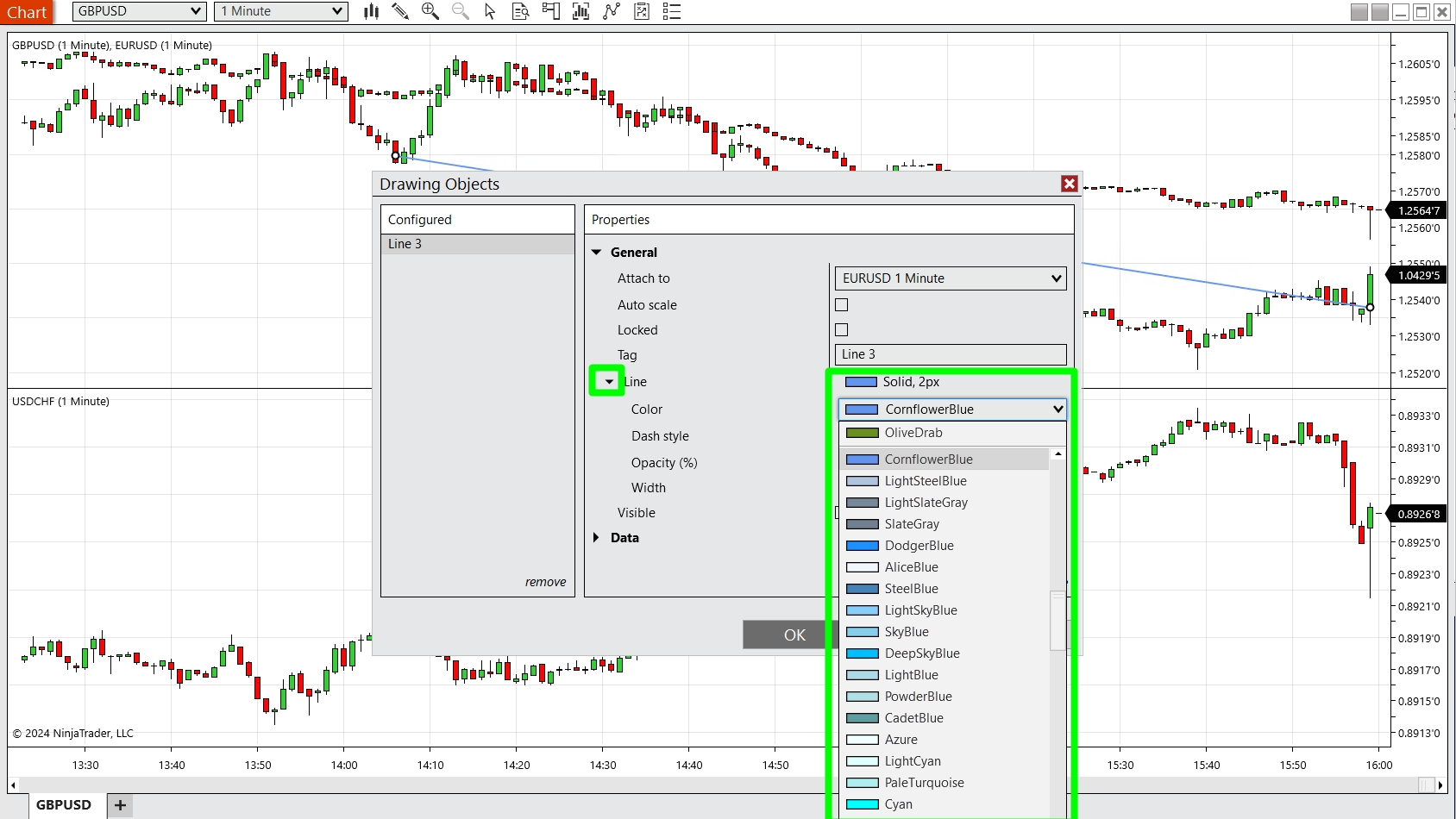The width and height of the screenshot is (1456, 819).
Task: Click the Tag text field containing Line 3
Action: click(950, 354)
